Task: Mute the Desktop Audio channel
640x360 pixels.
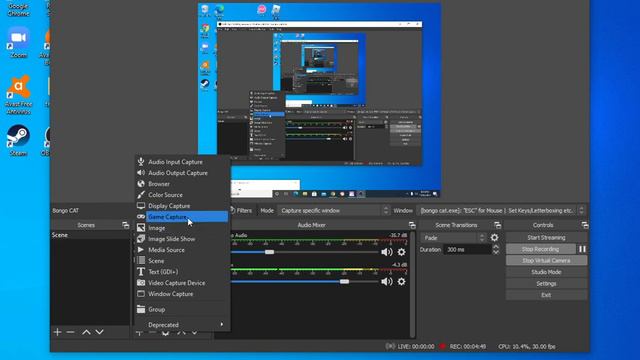Action: pyautogui.click(x=386, y=252)
